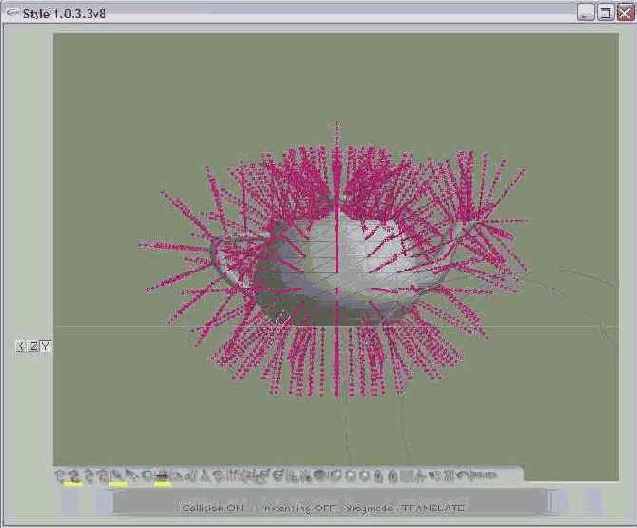Select the first yellow-underlined toolbar icon
This screenshot has height=528, width=637.
pos(73,476)
